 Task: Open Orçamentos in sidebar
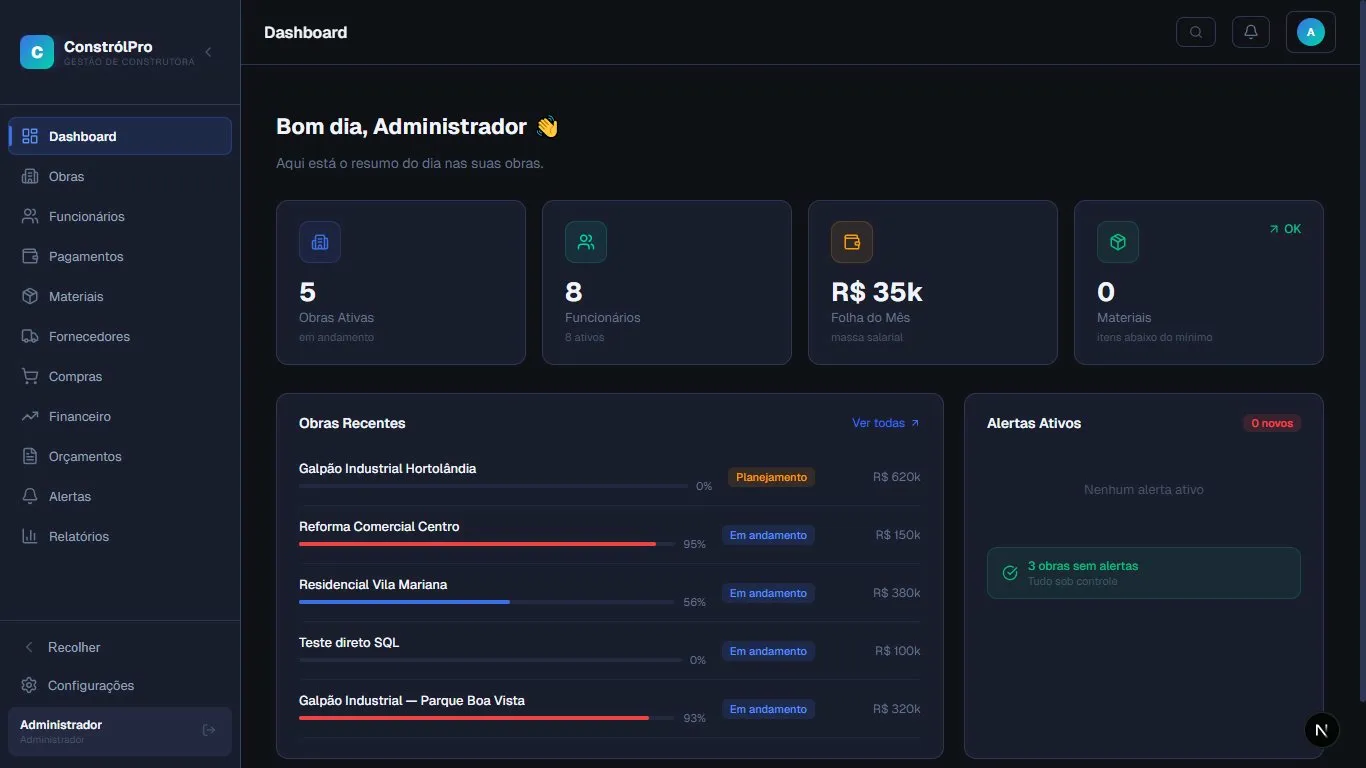click(120, 456)
